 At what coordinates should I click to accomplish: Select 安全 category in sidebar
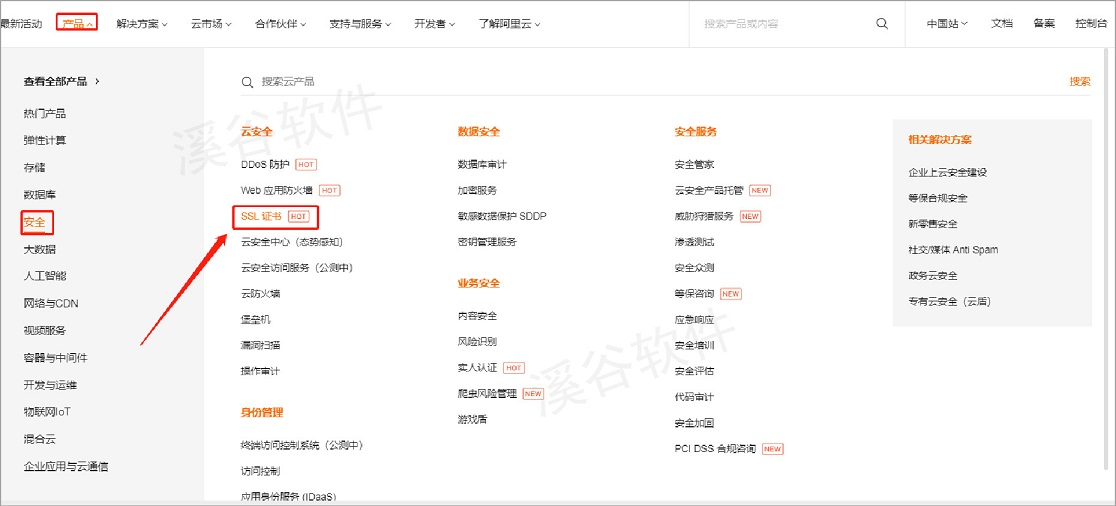point(35,223)
